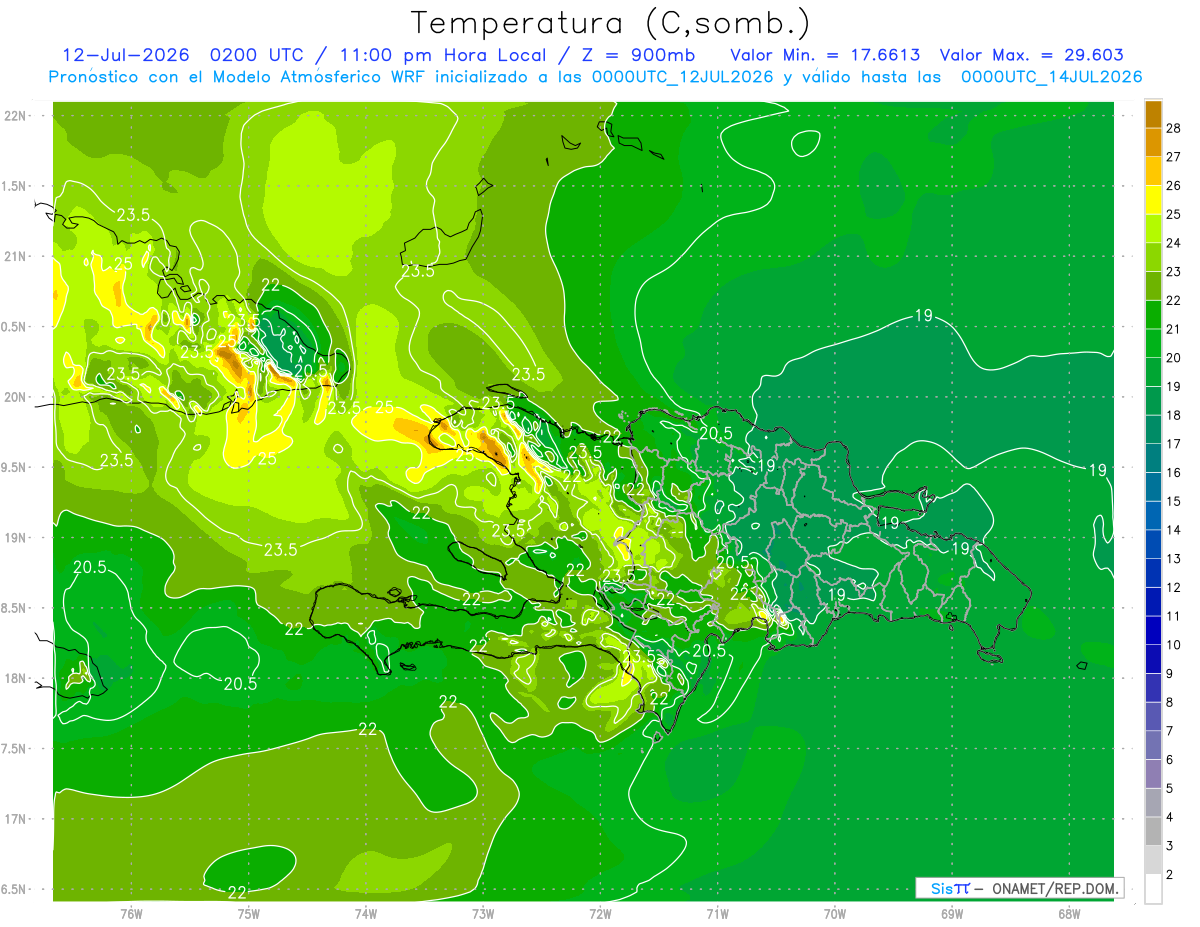The image size is (1200, 927).
Task: Click the legend swatch between 23 and 24
Action: coord(1153,257)
